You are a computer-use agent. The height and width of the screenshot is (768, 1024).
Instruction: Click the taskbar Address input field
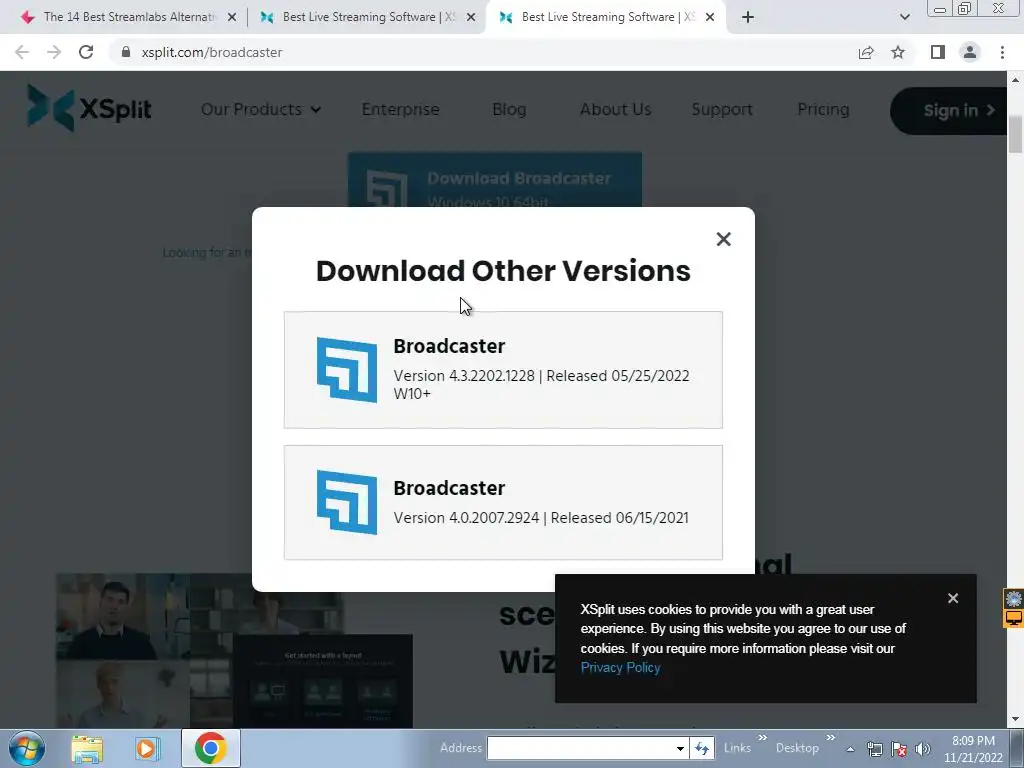[581, 748]
